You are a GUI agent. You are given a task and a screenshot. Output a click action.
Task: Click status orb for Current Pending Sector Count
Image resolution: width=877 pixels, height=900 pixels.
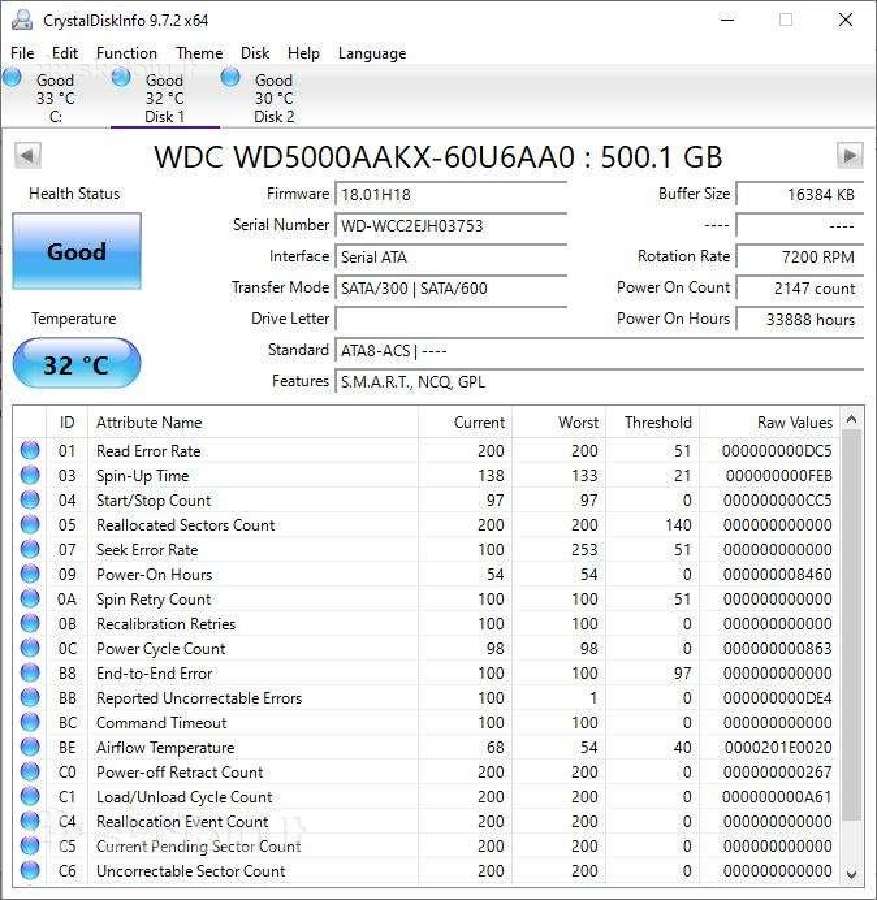pyautogui.click(x=30, y=845)
